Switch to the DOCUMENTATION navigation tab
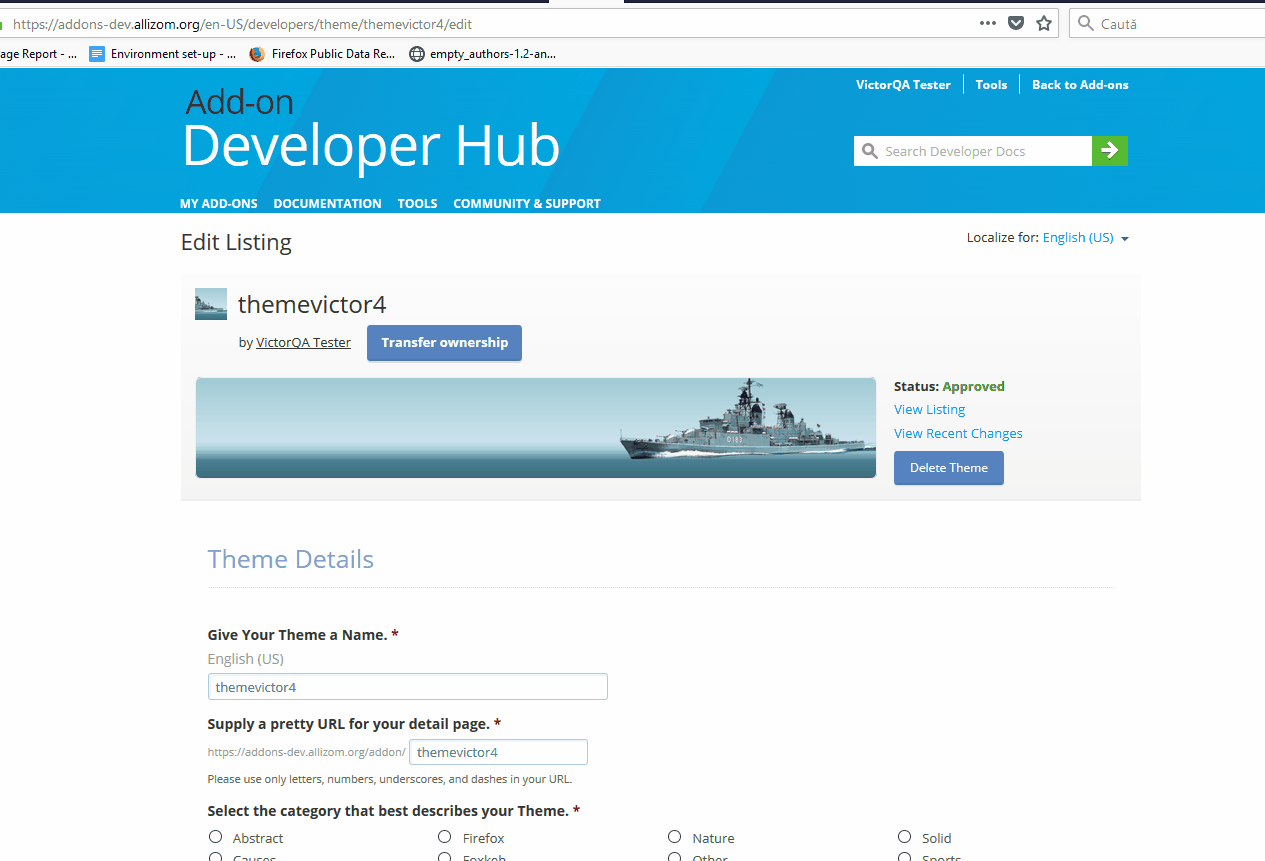 (x=327, y=203)
